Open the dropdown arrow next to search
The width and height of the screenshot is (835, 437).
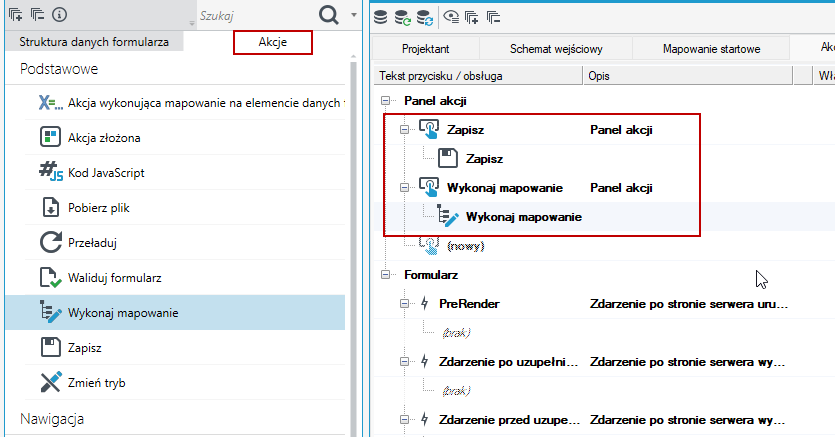tap(354, 15)
